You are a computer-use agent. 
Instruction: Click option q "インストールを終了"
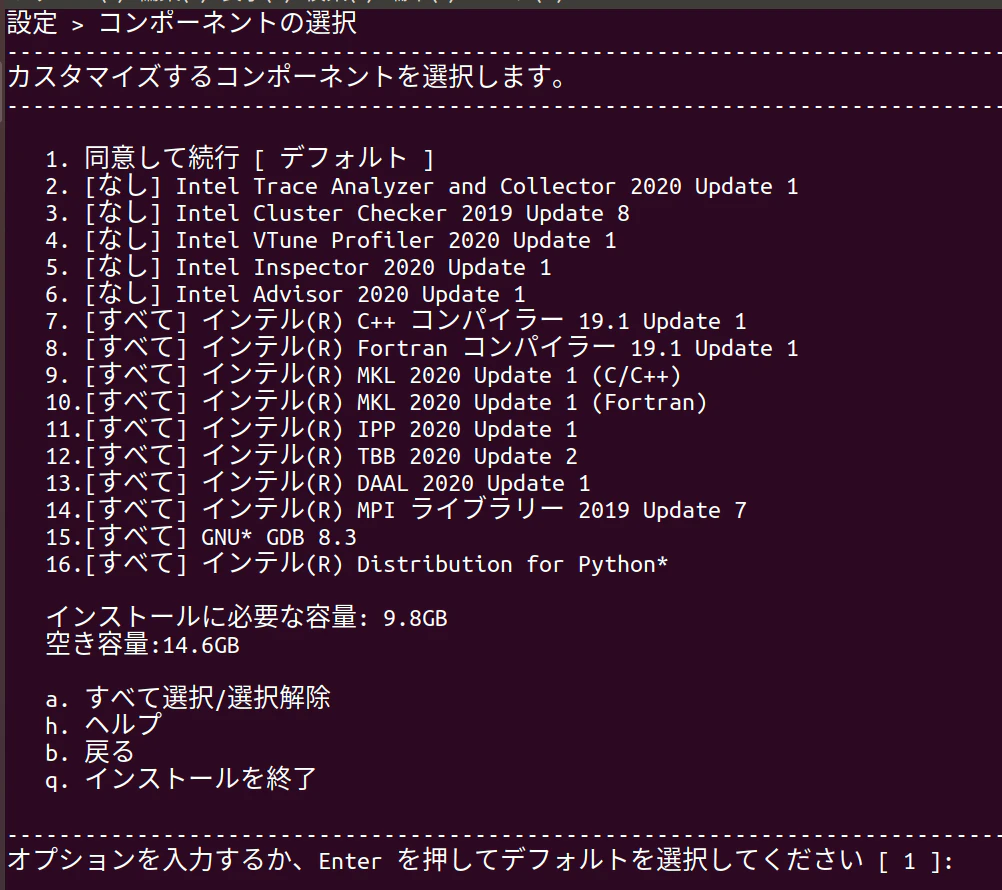click(181, 779)
